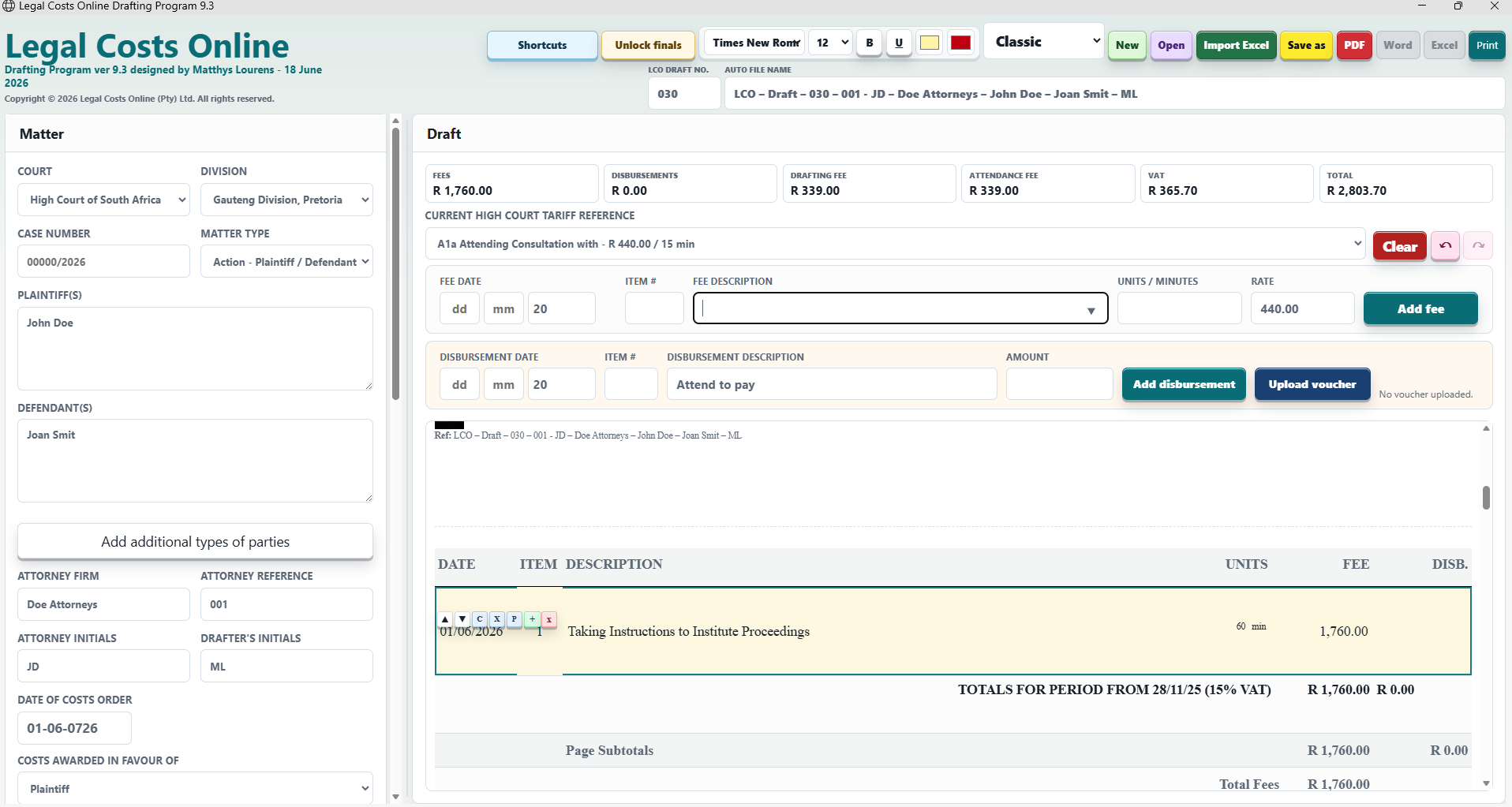The width and height of the screenshot is (1512, 807).
Task: Click the LCO draft number field
Action: coord(684,93)
